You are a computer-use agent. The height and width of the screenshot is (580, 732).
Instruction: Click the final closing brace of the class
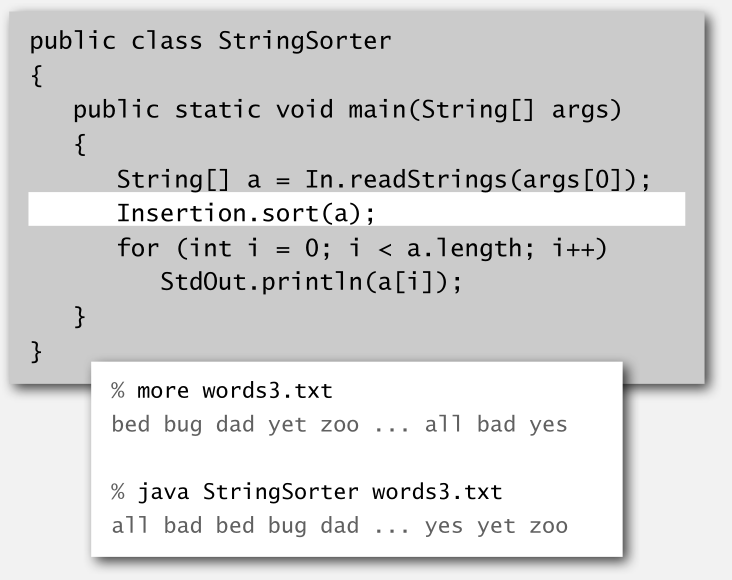click(x=36, y=352)
